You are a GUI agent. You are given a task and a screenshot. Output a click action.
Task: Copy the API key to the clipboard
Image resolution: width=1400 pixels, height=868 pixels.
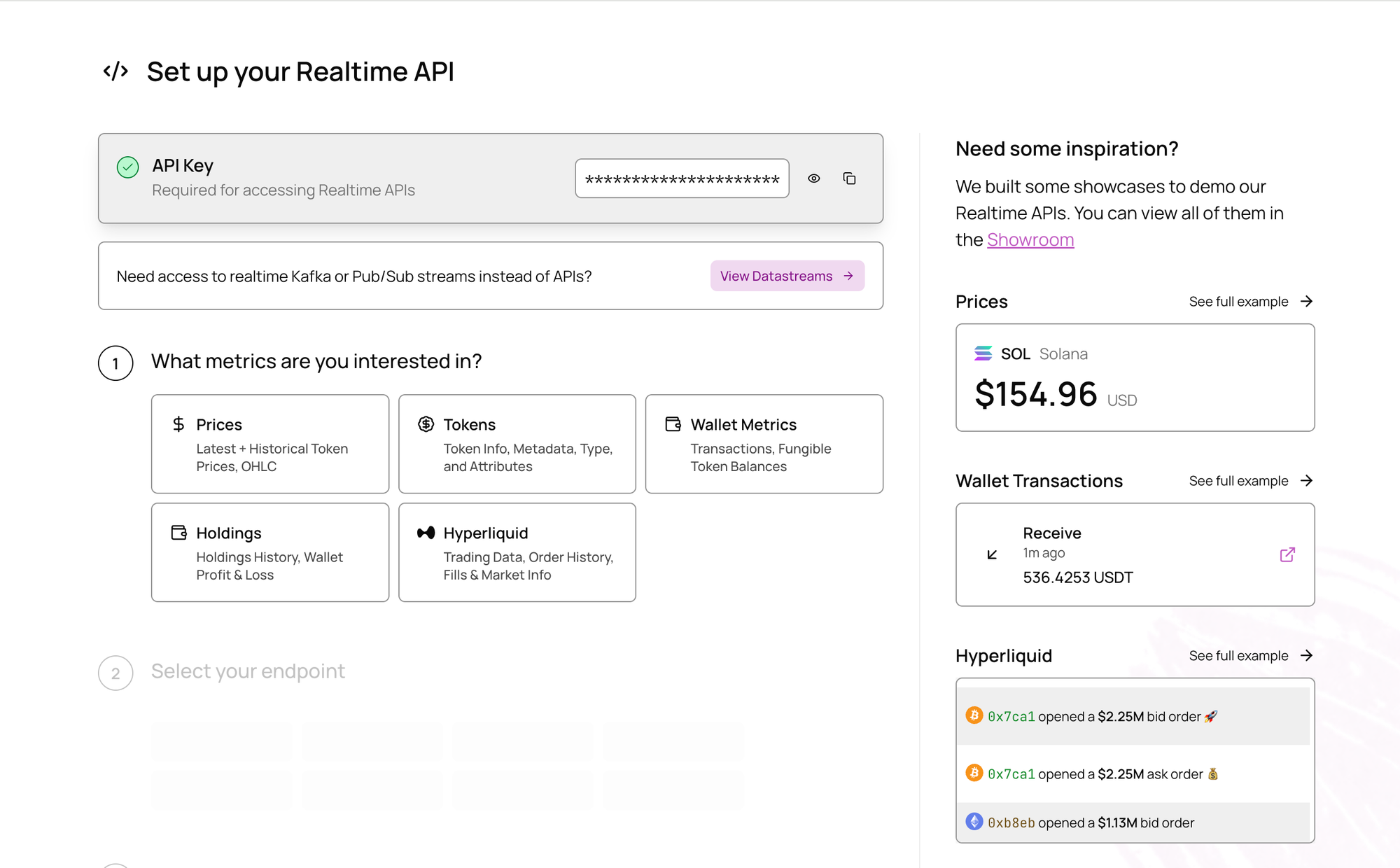coord(849,178)
